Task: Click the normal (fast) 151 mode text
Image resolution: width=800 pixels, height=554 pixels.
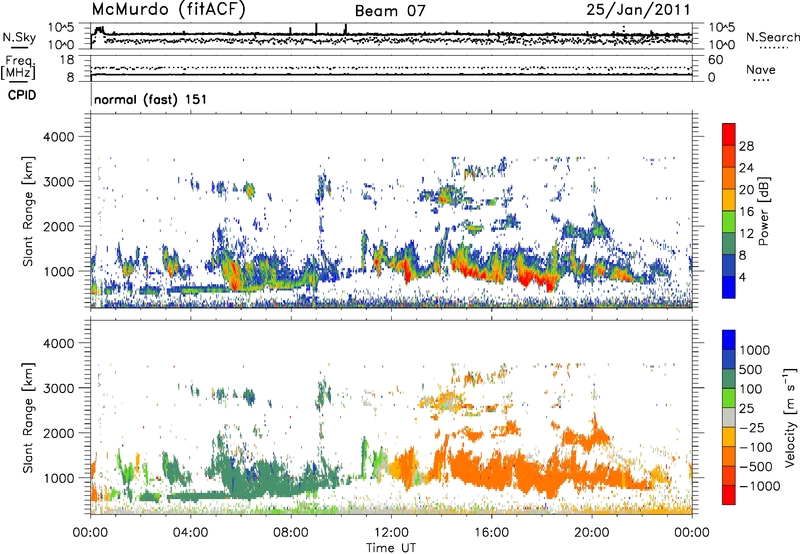Action: (151, 99)
